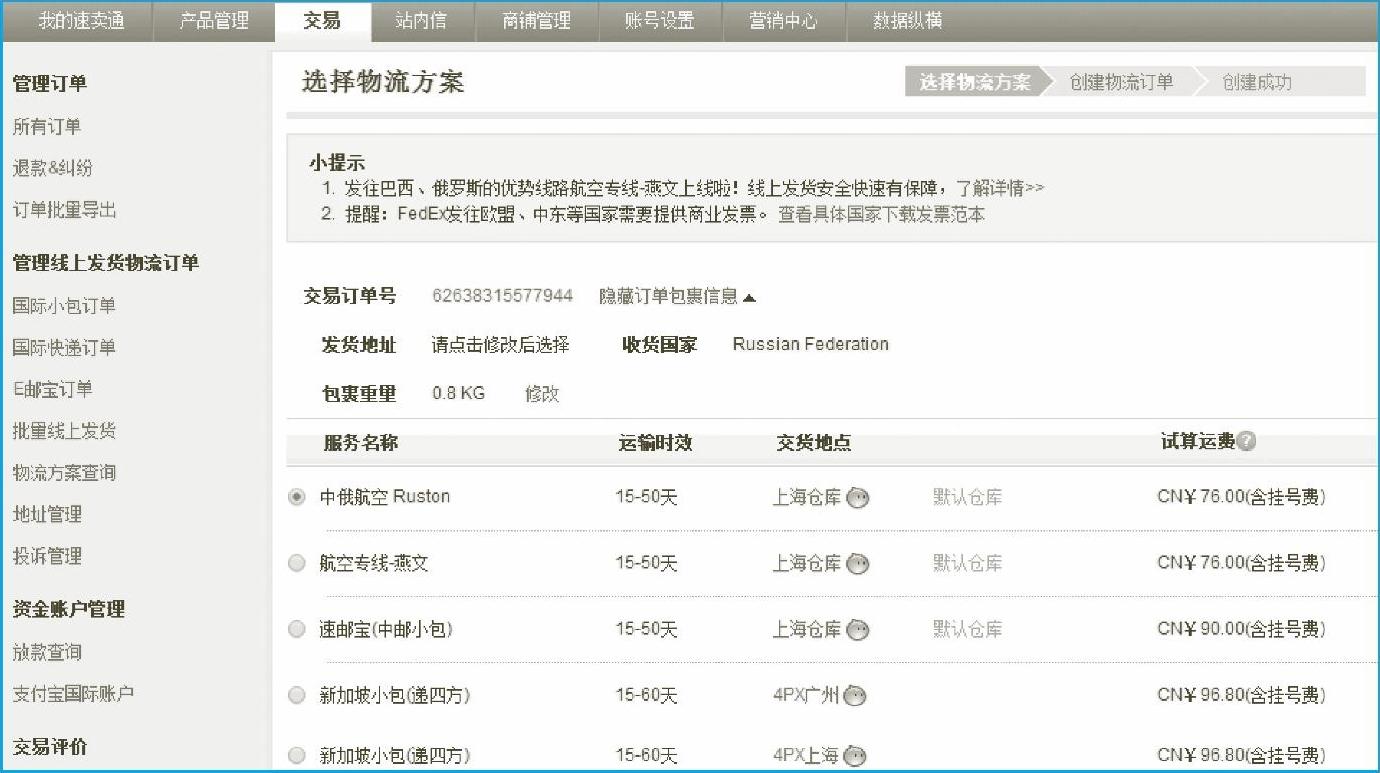Open the 数据纵横 tab

[907, 21]
